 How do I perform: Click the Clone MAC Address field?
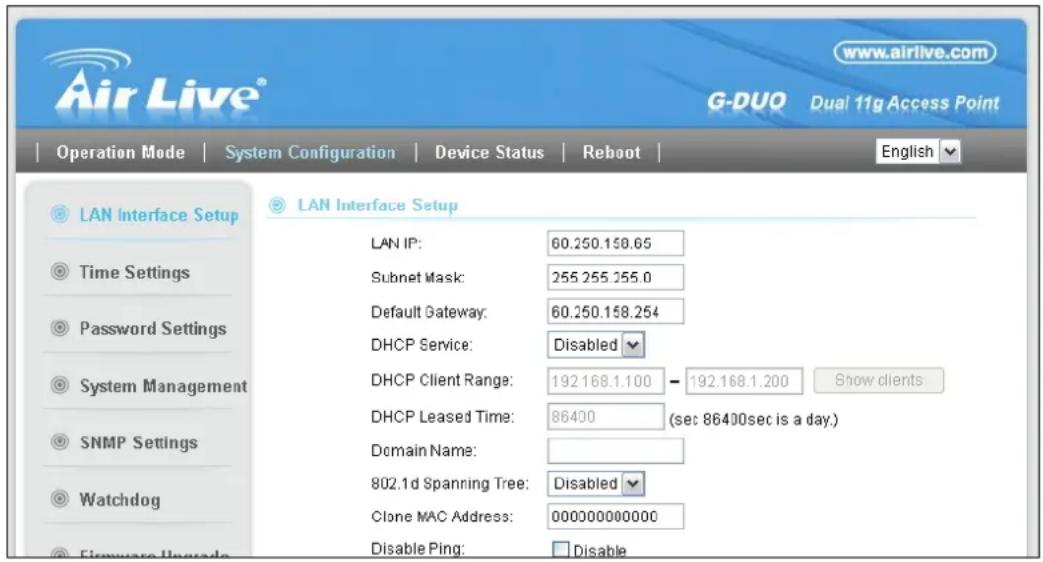click(x=615, y=517)
